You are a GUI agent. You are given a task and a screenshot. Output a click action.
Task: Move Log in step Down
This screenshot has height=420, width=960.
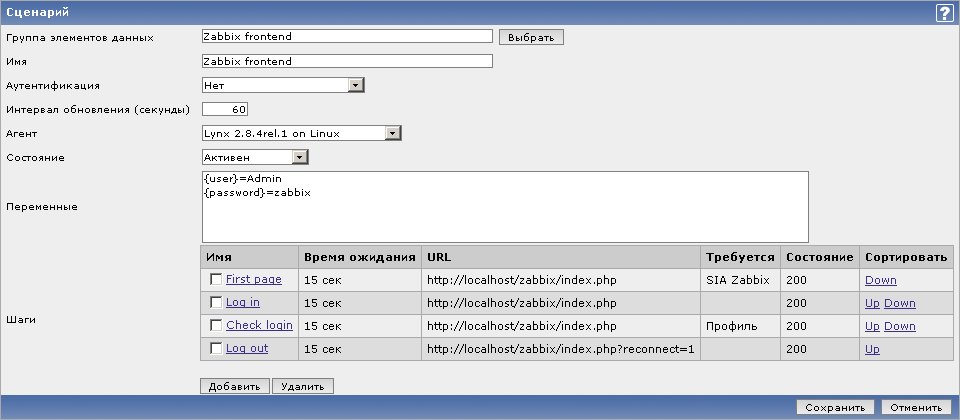tap(899, 303)
